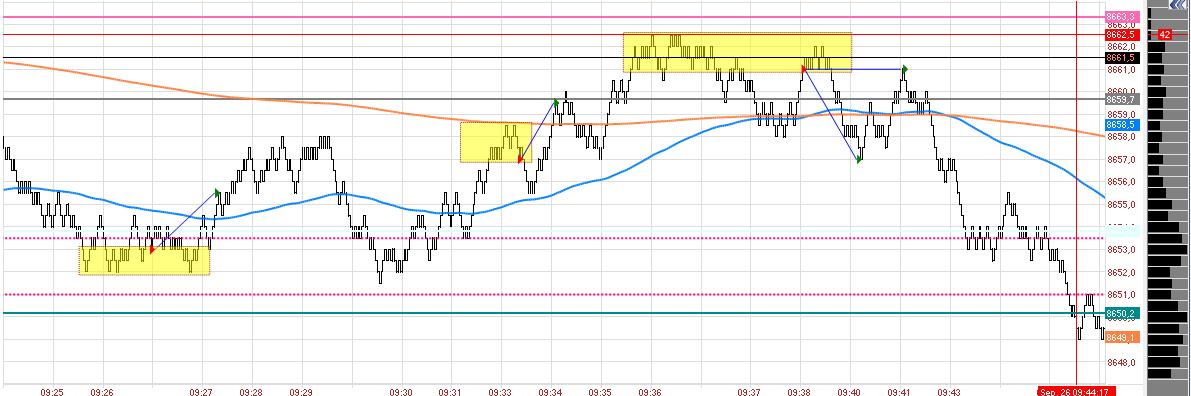This screenshot has width=1191, height=396.
Task: Click the 8658,0 price axis label
Action: coord(1122,137)
